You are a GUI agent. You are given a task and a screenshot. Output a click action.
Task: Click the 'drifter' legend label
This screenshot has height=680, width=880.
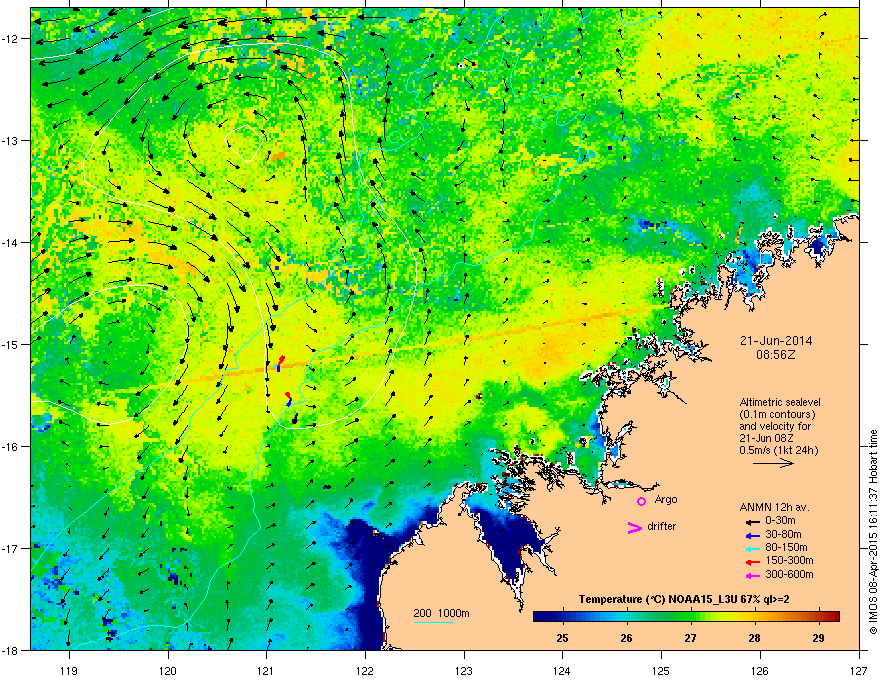click(661, 526)
